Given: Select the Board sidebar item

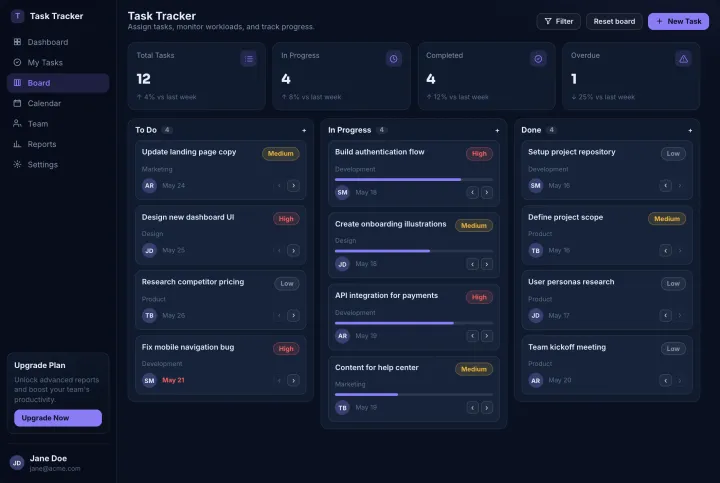Looking at the screenshot, I should coord(58,83).
